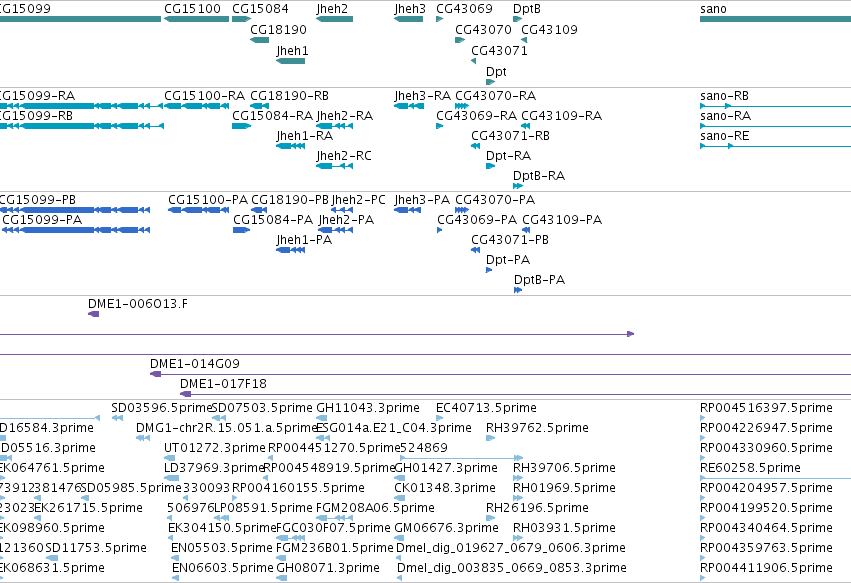Select EST EN06603.5prime

[x=175, y=579]
